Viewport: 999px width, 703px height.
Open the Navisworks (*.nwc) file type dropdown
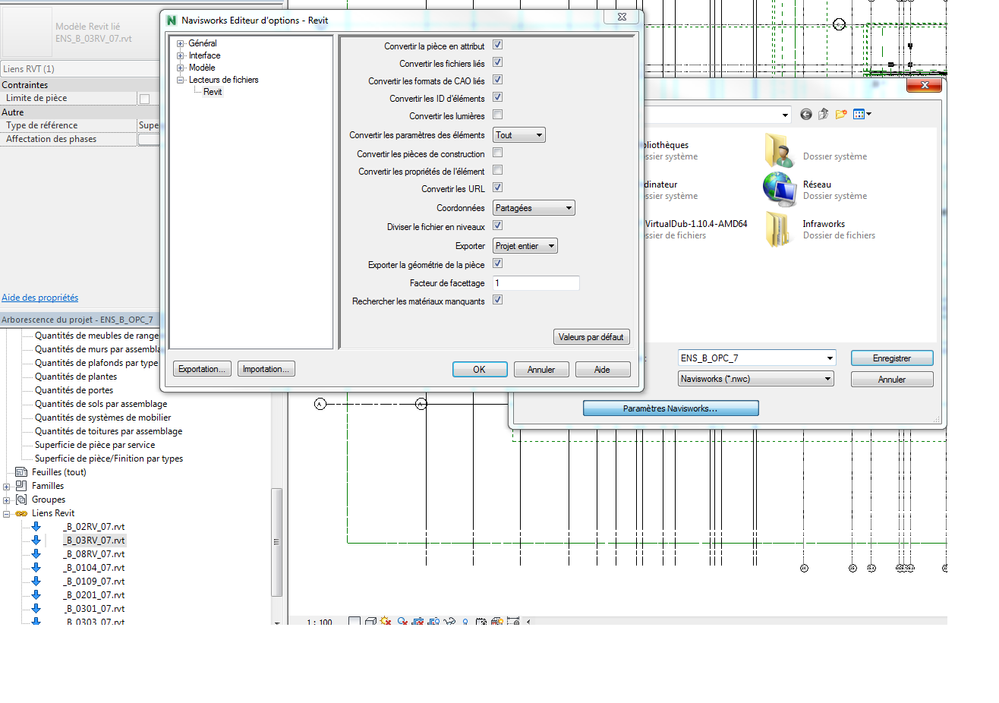pyautogui.click(x=756, y=379)
